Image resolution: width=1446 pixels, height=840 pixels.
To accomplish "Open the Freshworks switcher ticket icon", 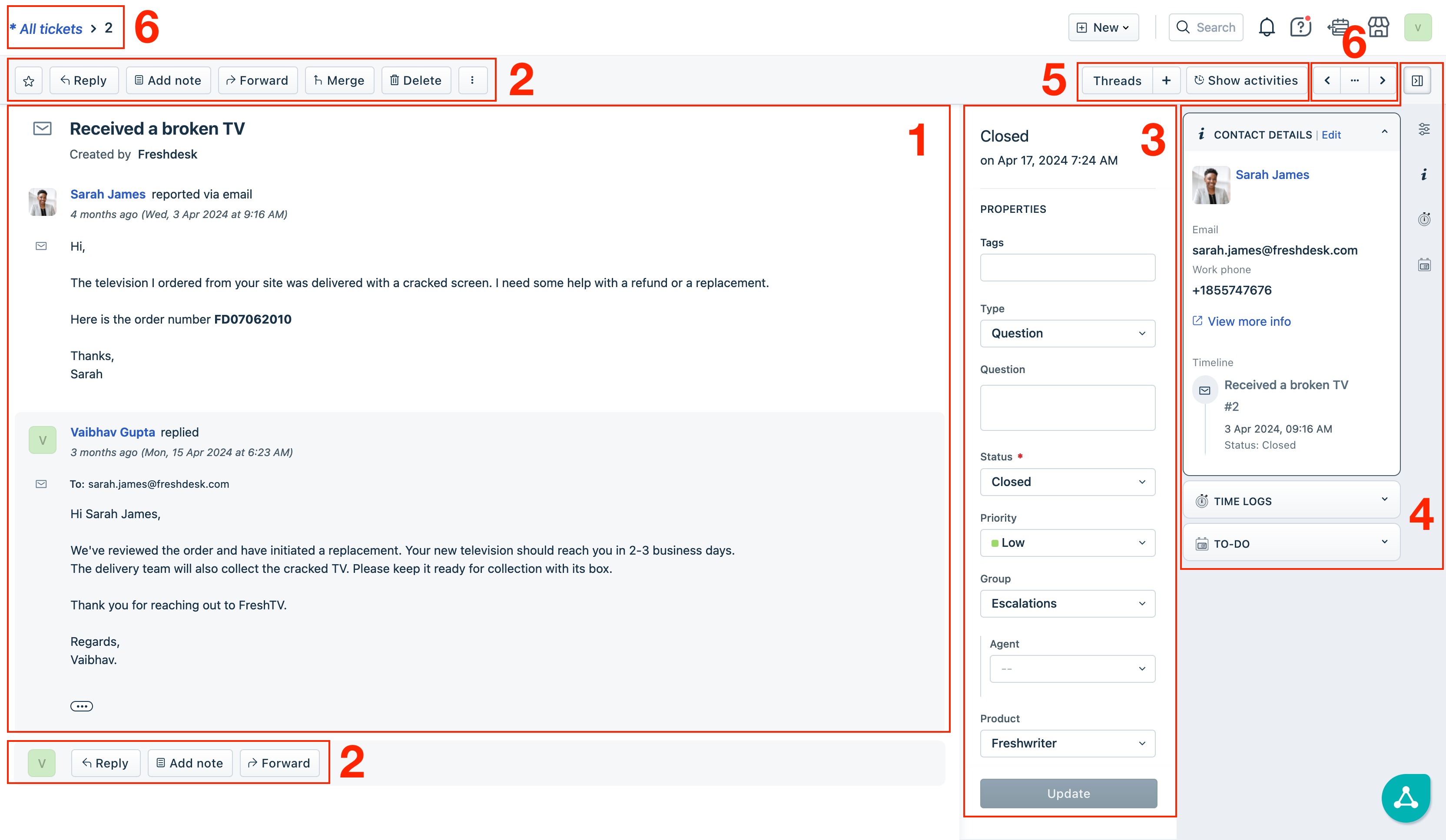I will (1339, 27).
